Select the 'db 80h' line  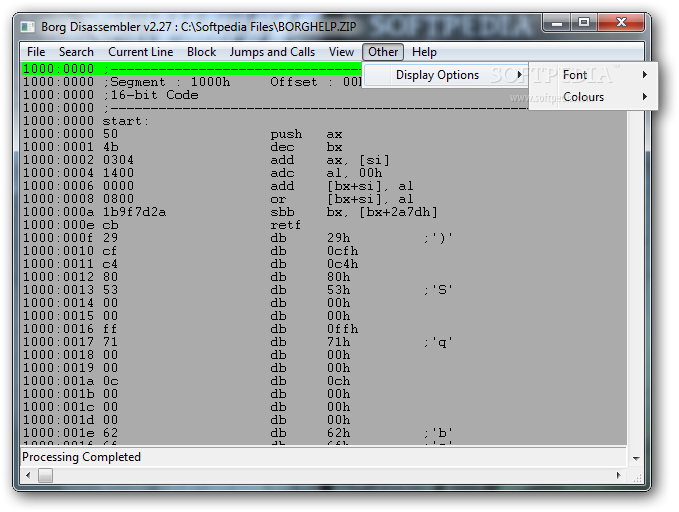pyautogui.click(x=324, y=277)
